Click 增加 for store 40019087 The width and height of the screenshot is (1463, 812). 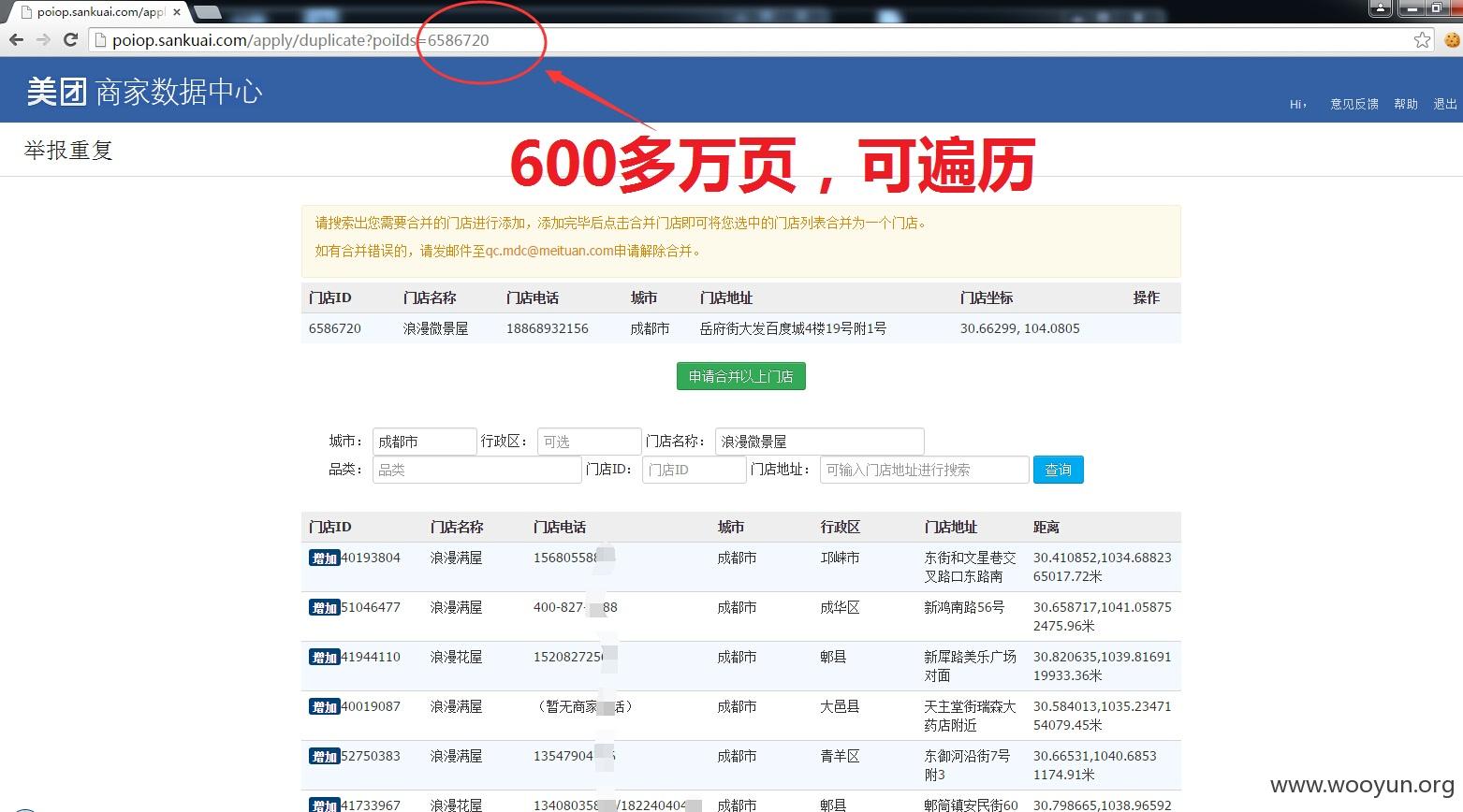tap(324, 707)
